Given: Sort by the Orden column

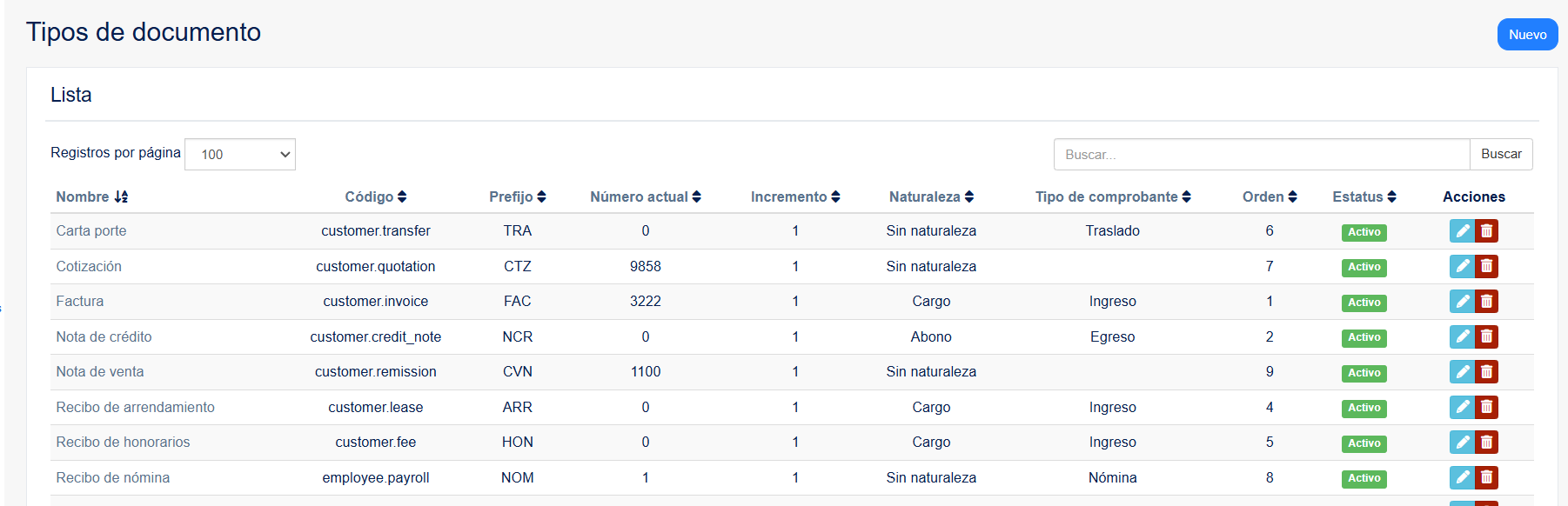Looking at the screenshot, I should pyautogui.click(x=1270, y=196).
